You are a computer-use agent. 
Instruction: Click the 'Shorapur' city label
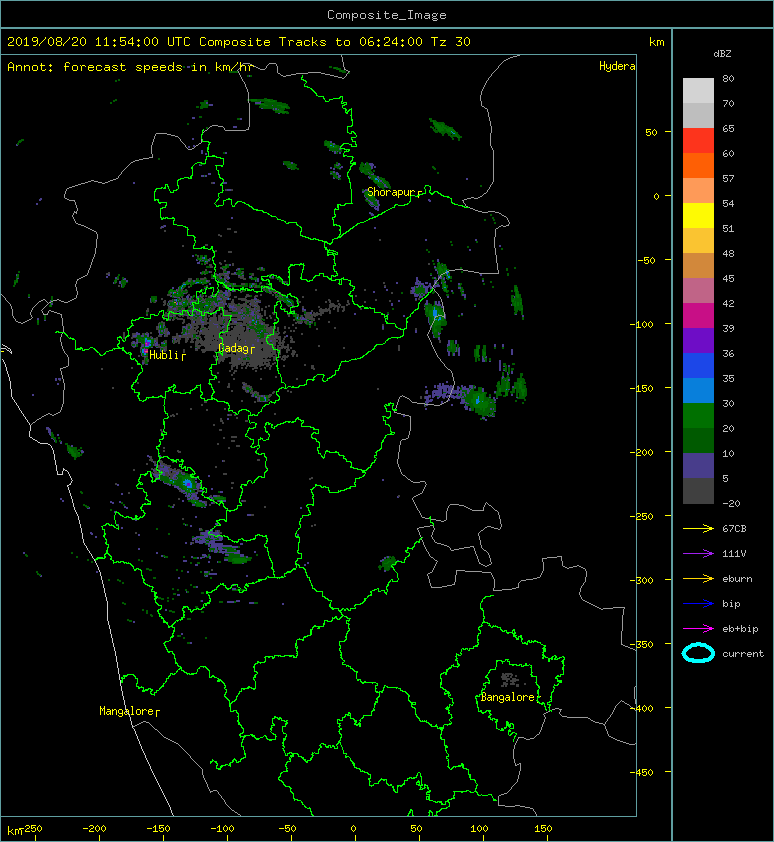391,192
